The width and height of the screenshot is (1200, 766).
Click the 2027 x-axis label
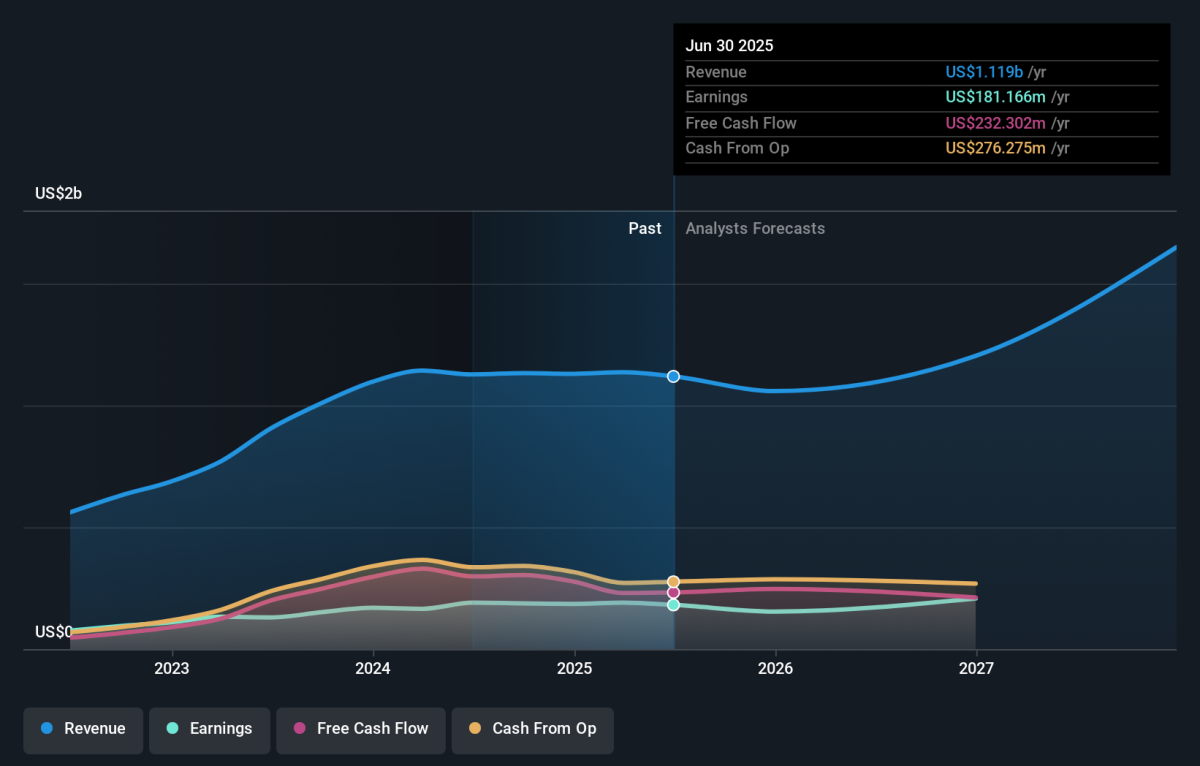click(976, 668)
